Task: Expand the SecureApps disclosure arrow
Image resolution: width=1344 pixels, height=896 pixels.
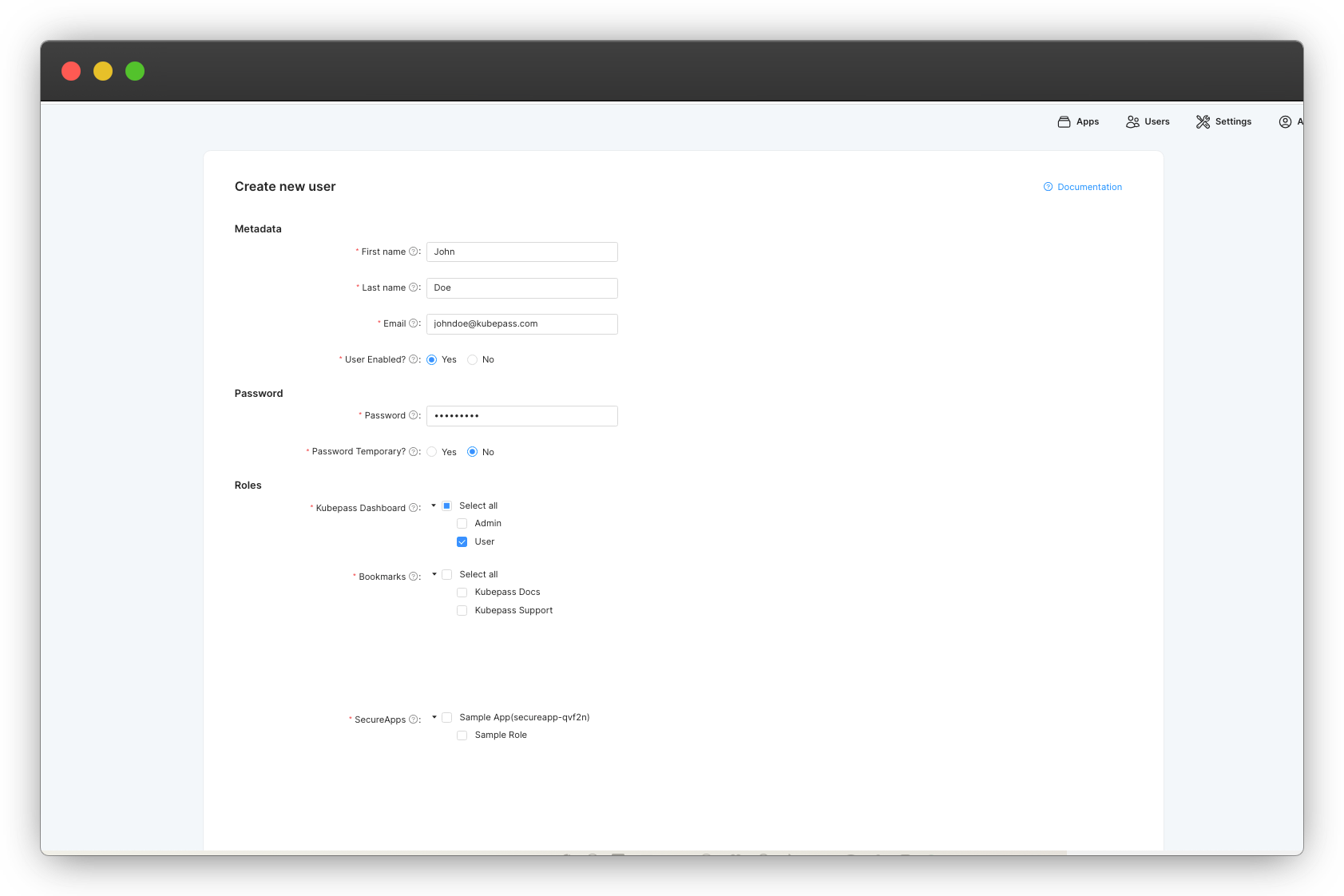Action: 435,717
